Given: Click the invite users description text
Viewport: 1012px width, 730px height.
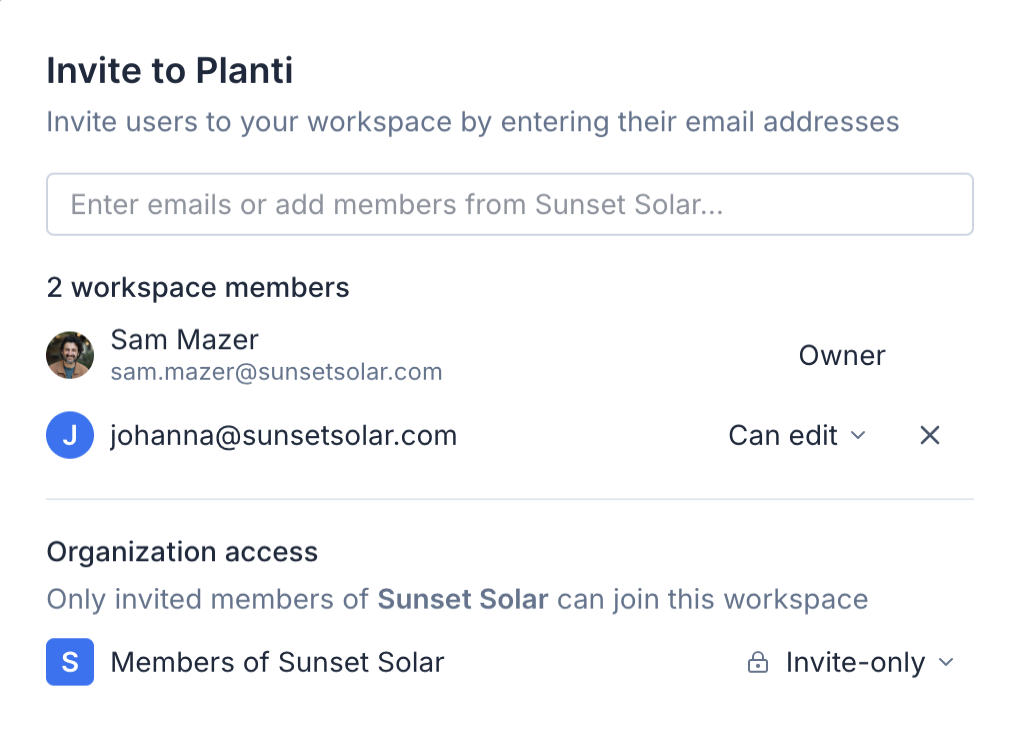Looking at the screenshot, I should point(473,123).
